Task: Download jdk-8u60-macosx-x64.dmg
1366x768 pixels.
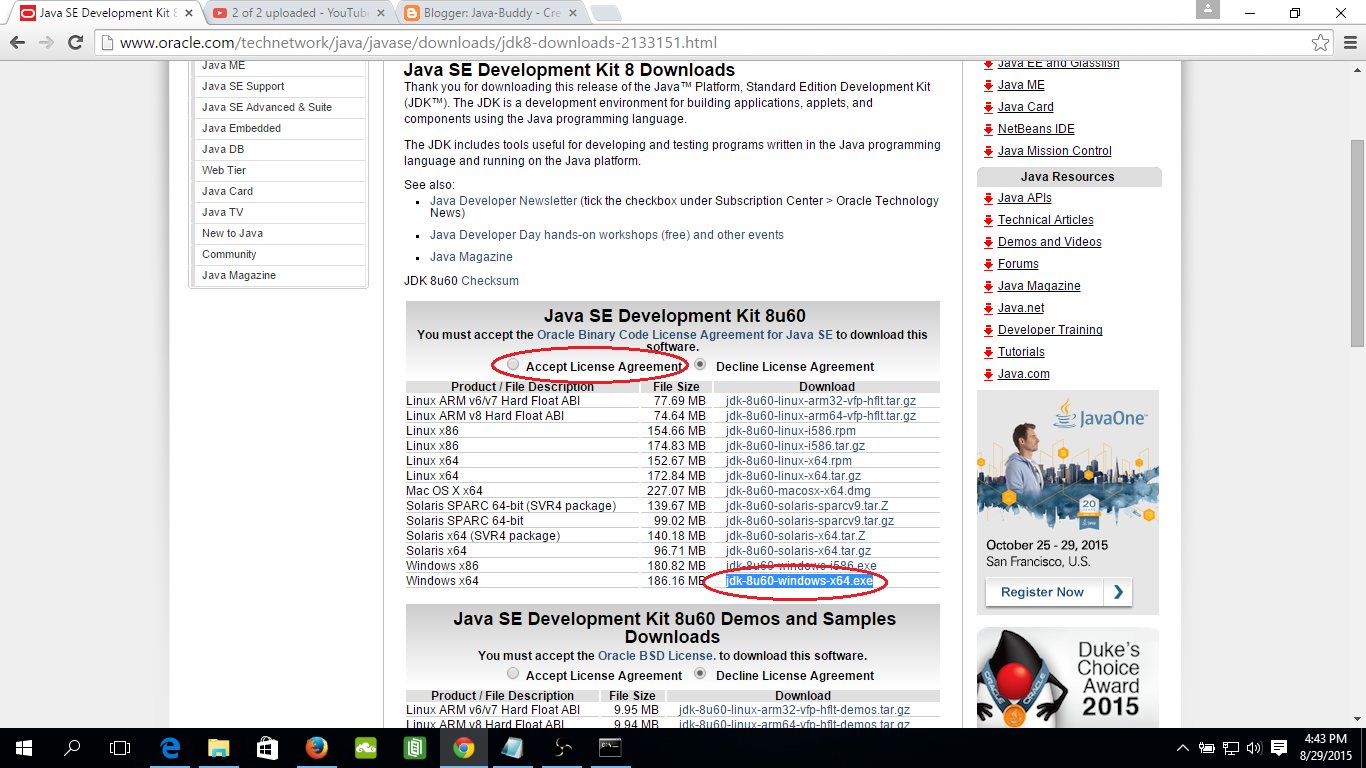Action: click(x=798, y=491)
